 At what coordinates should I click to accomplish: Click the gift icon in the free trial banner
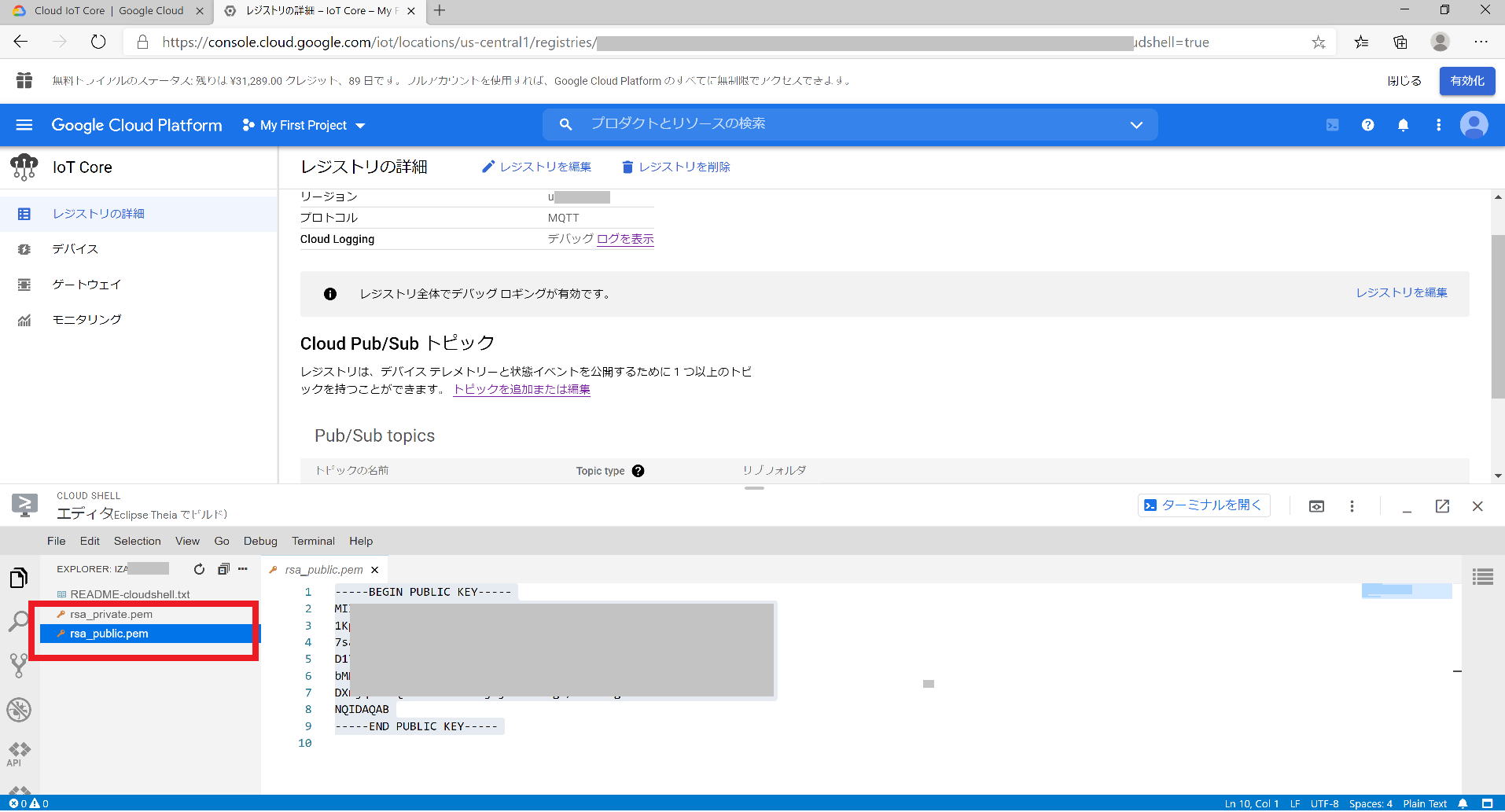[24, 80]
